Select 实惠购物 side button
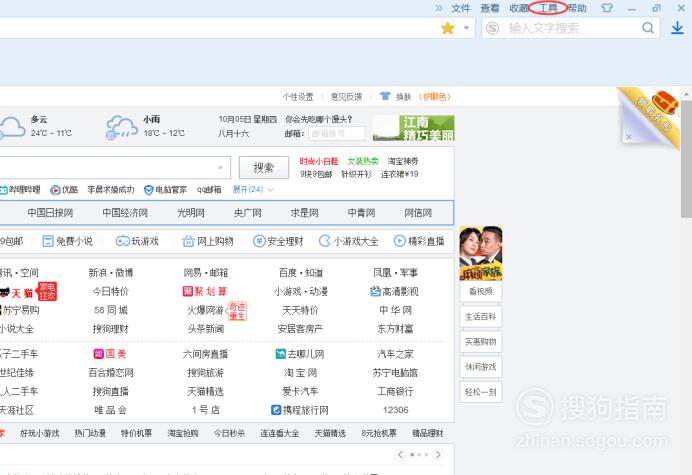This screenshot has height=475, width=692. (481, 342)
